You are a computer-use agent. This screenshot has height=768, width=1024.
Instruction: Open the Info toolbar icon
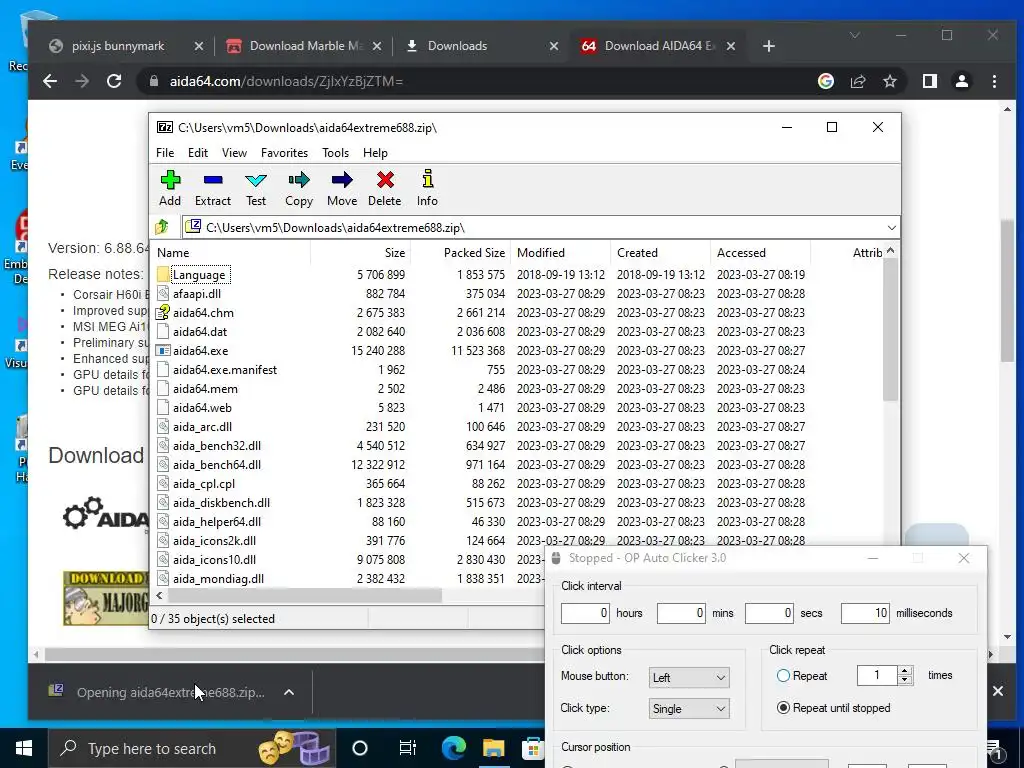coord(428,188)
